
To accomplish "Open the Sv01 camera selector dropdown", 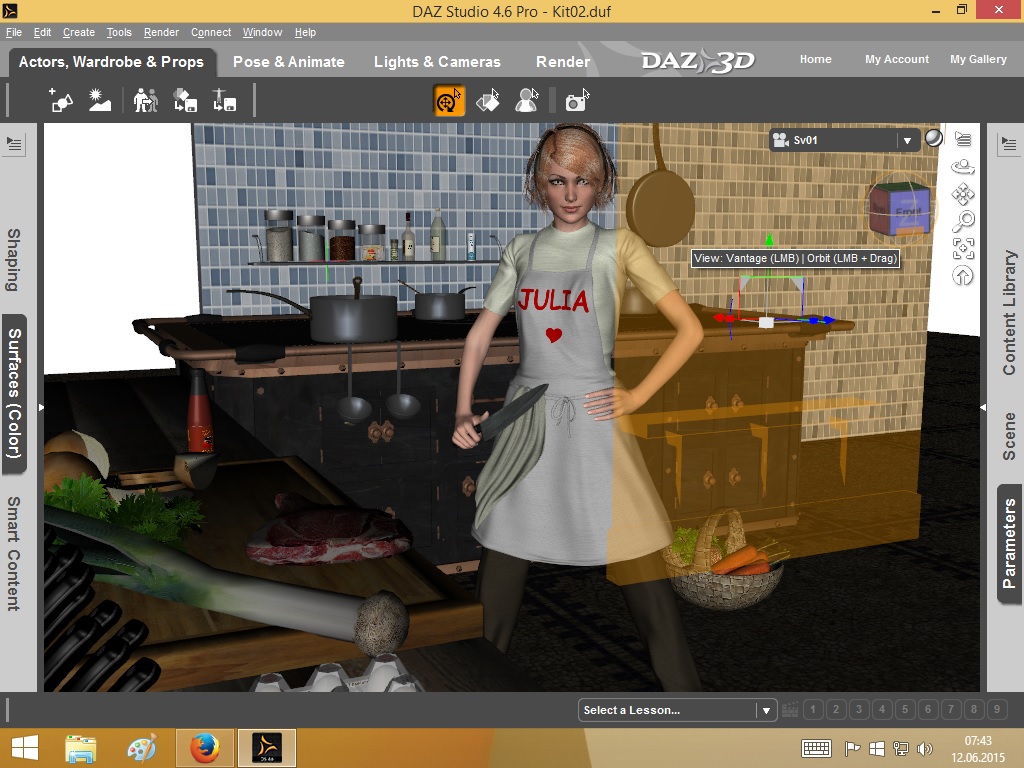I will [x=844, y=140].
